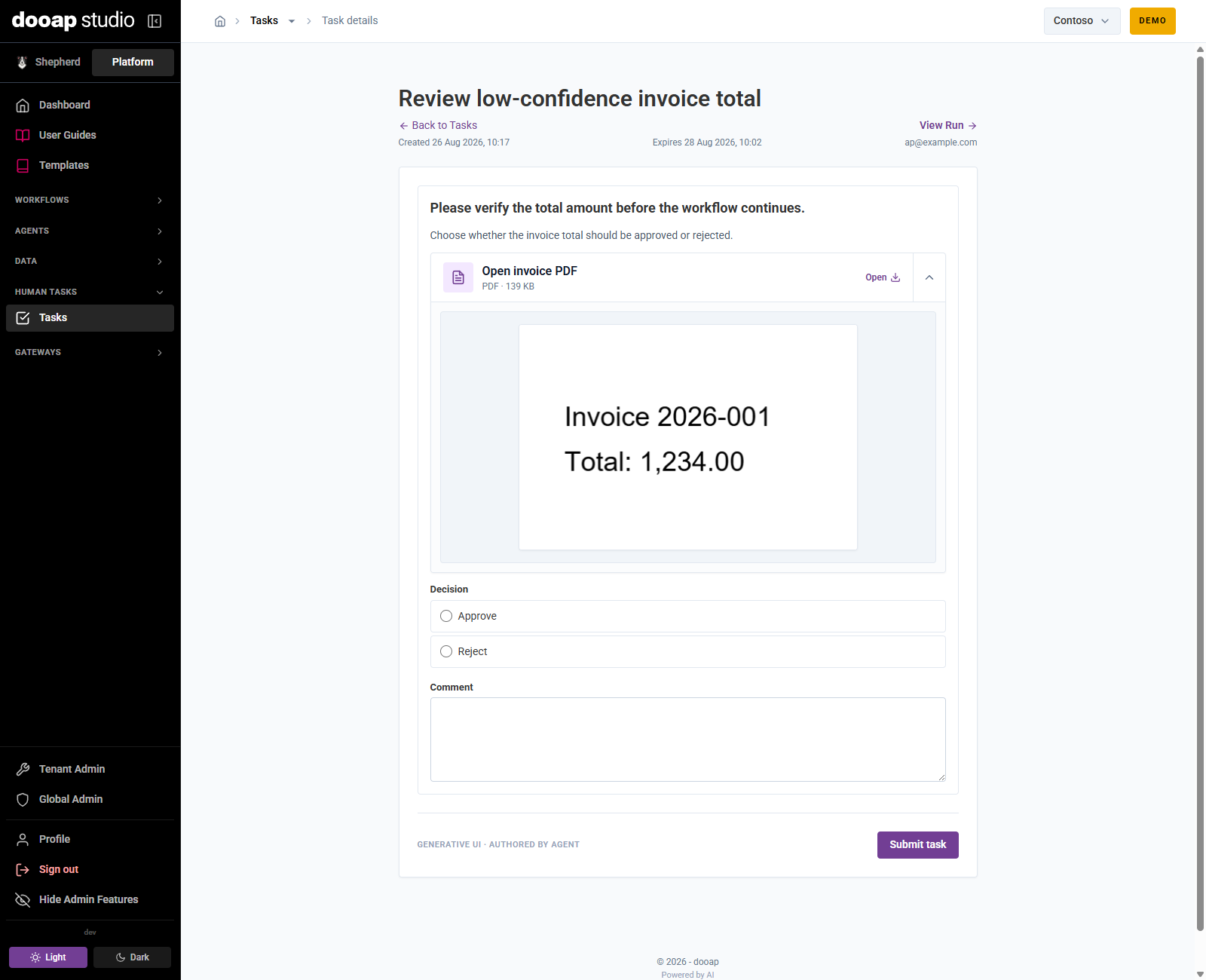Expand the Workflows section
1206x980 pixels.
90,200
